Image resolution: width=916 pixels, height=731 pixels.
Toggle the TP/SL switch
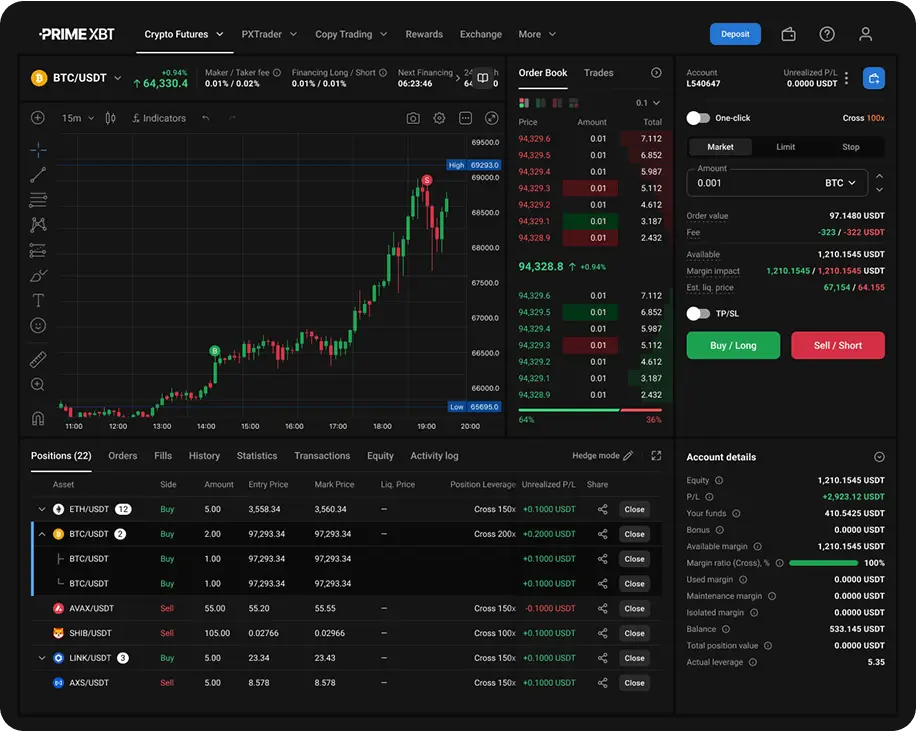698,314
